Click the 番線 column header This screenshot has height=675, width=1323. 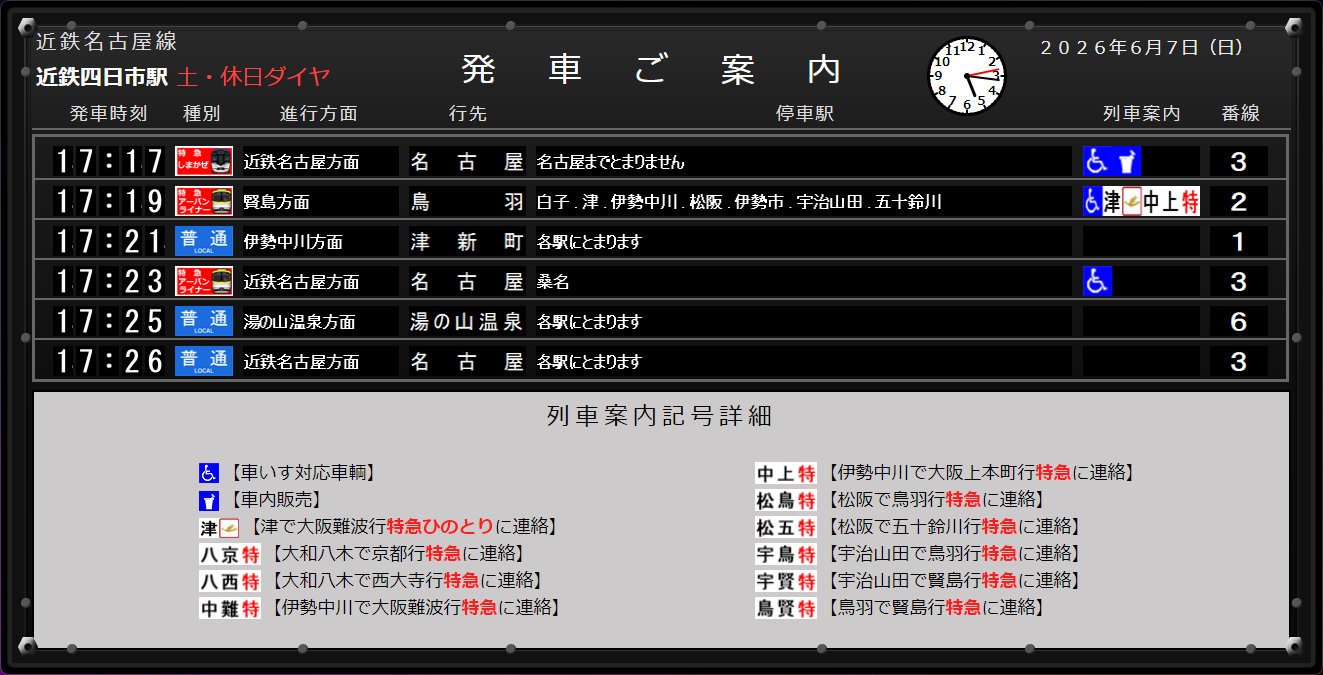click(x=1240, y=114)
